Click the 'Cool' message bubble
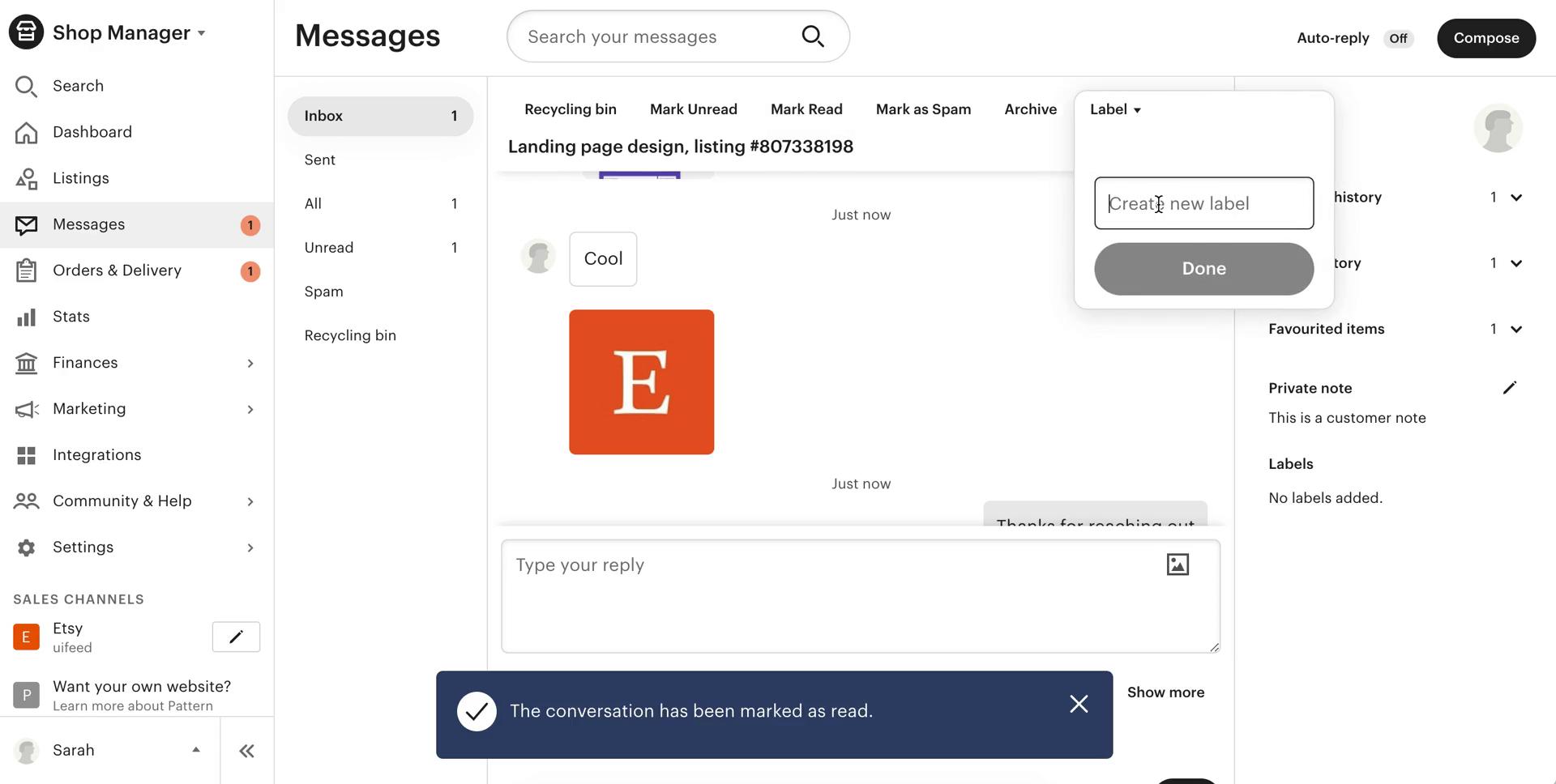 (x=603, y=259)
